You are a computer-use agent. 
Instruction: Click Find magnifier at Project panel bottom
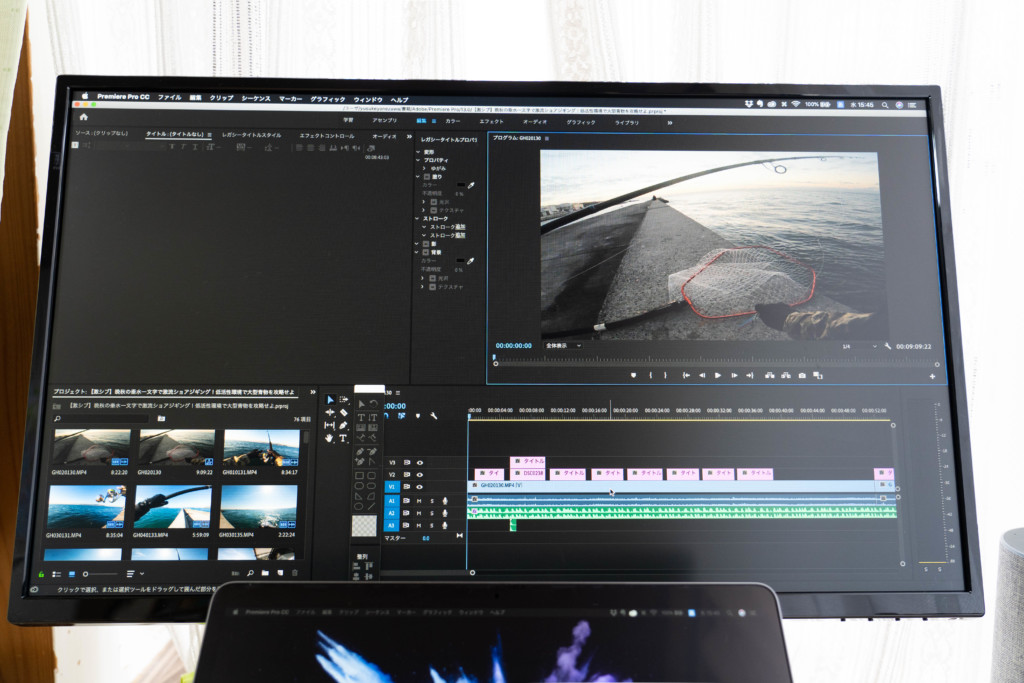[x=250, y=573]
